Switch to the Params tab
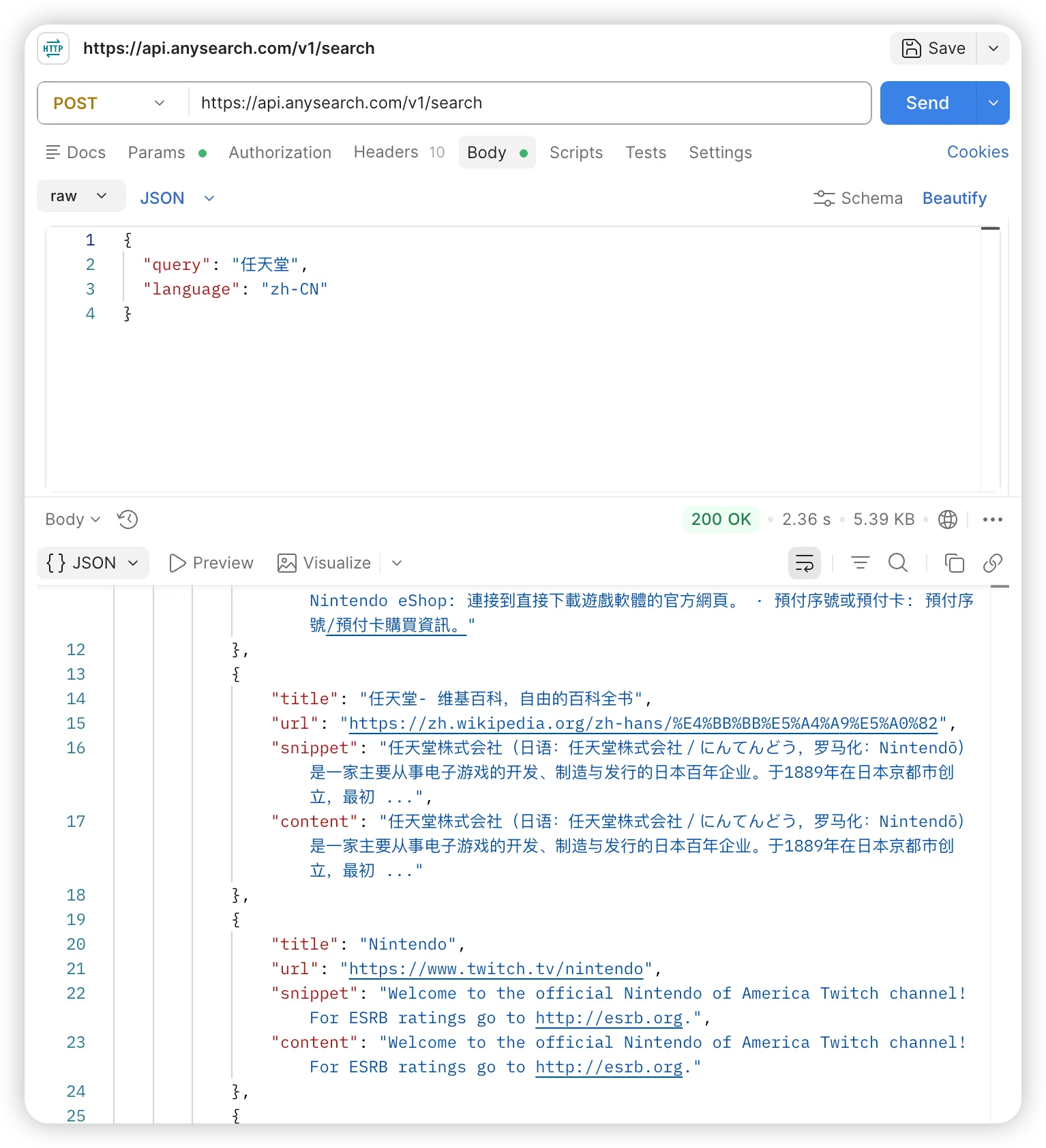This screenshot has height=1148, width=1046. [167, 153]
